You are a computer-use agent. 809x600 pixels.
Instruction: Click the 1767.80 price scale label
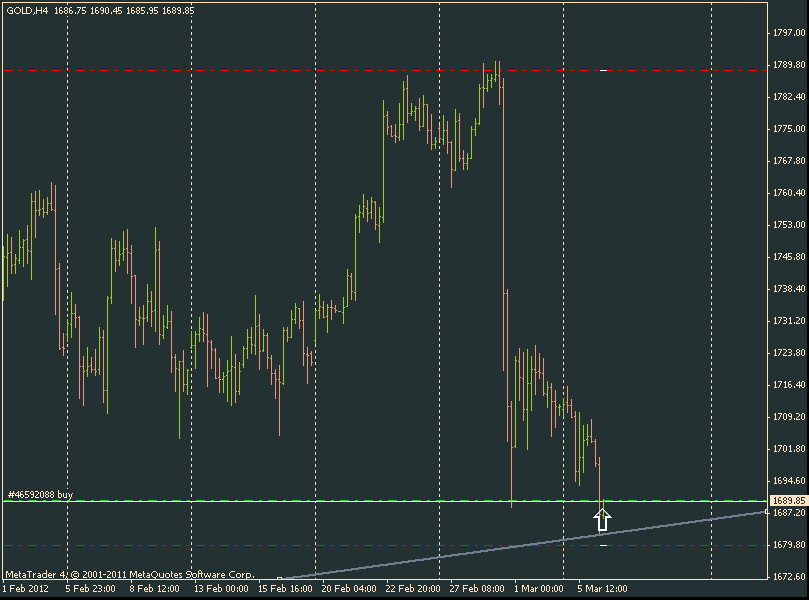tap(789, 160)
